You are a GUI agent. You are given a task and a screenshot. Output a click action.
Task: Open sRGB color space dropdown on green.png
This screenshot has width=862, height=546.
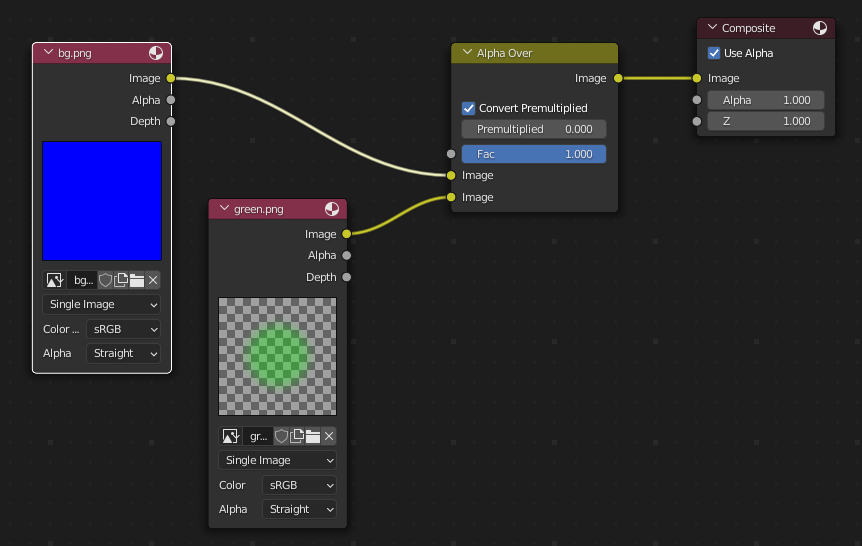pyautogui.click(x=299, y=485)
